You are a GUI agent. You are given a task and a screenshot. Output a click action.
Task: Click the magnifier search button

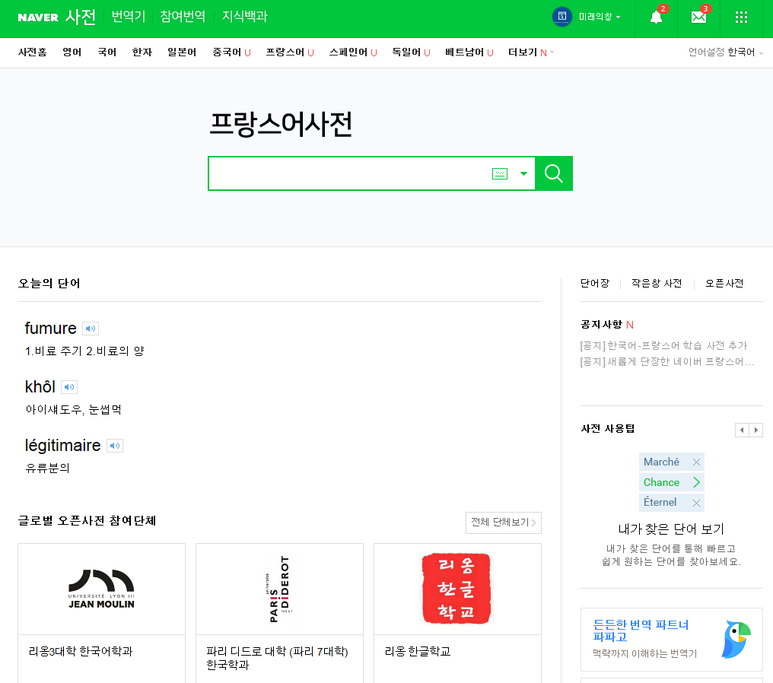554,174
